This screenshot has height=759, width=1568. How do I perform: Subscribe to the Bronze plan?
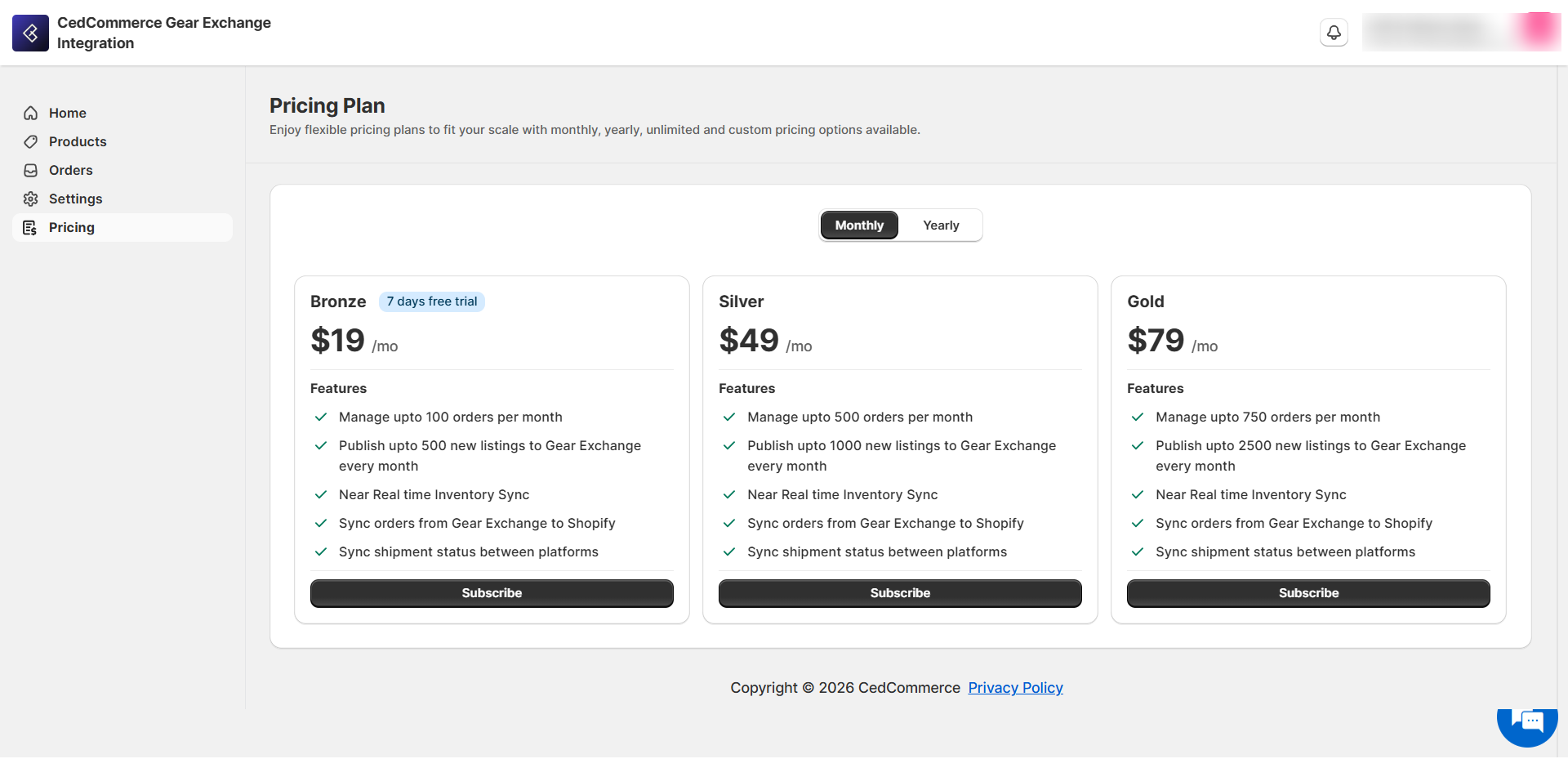492,593
